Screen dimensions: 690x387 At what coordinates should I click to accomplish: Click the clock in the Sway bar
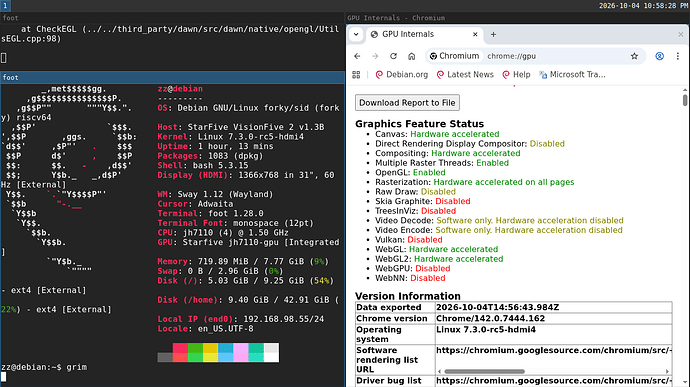tap(643, 6)
